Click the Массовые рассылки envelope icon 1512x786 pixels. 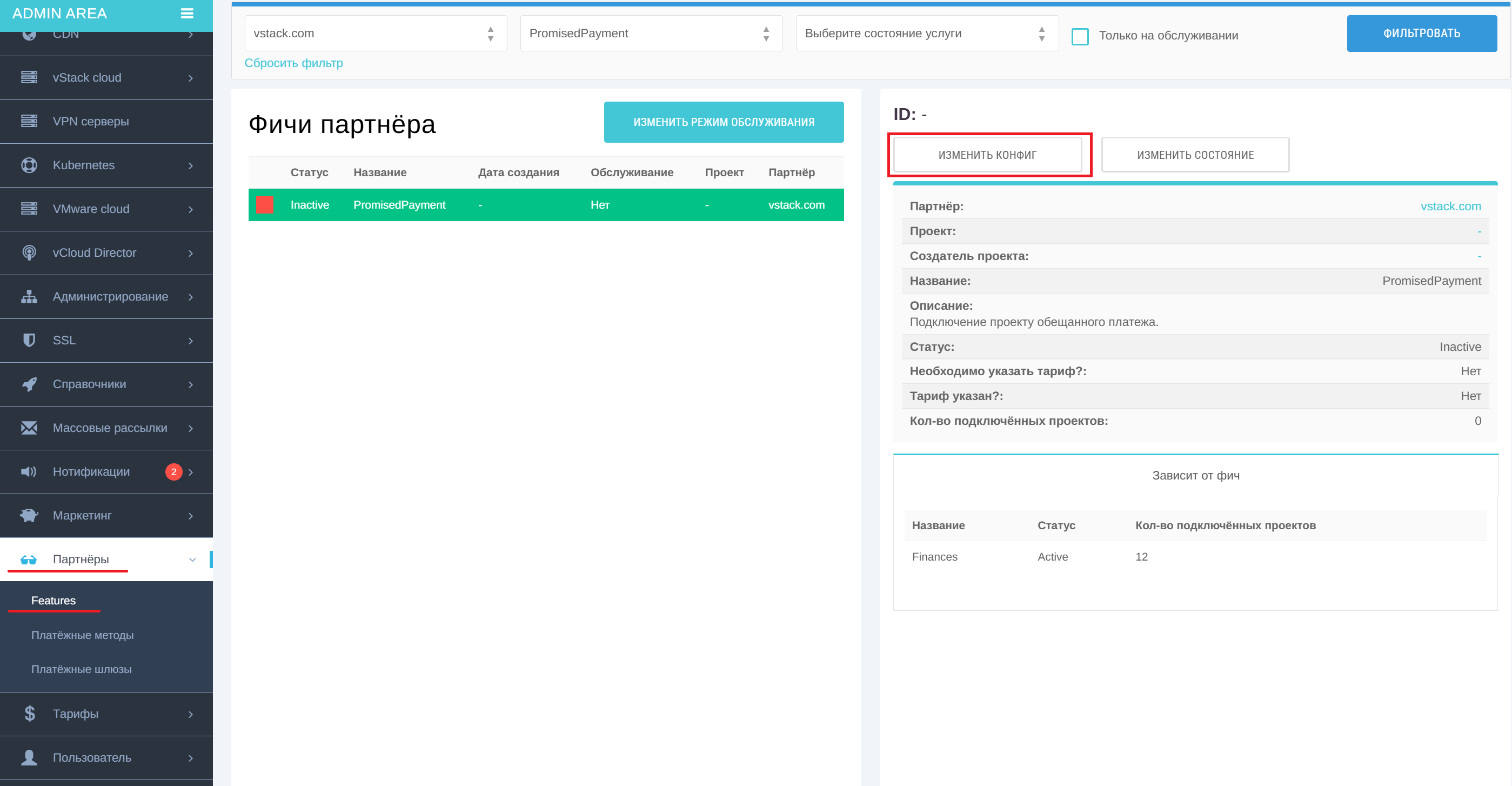pos(29,428)
